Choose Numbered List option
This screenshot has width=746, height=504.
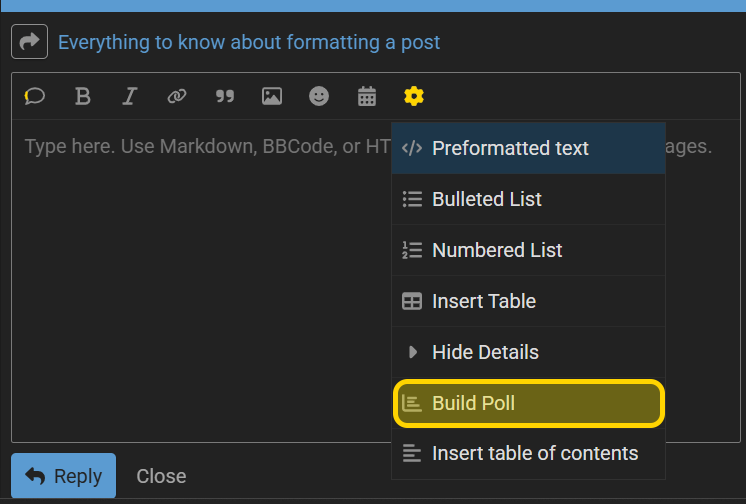point(528,250)
